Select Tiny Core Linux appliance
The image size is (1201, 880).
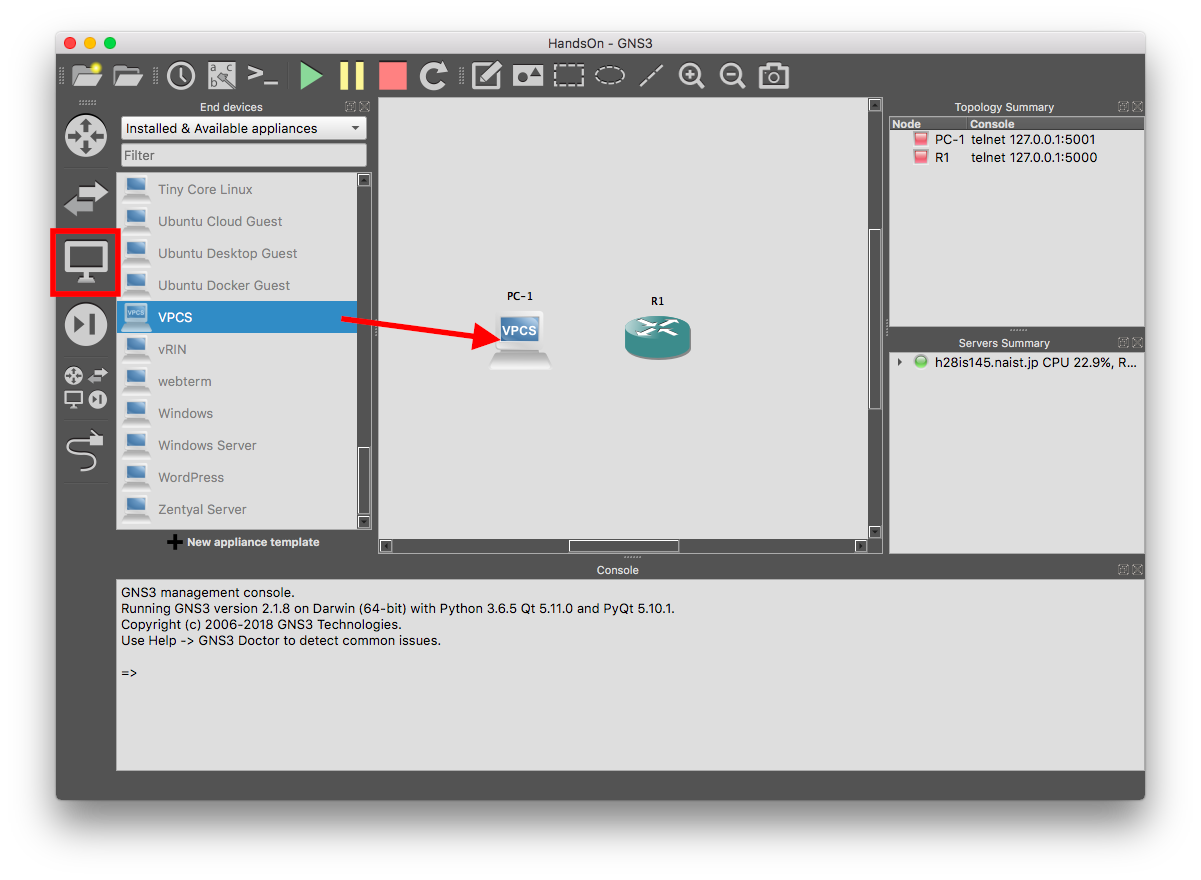click(237, 189)
